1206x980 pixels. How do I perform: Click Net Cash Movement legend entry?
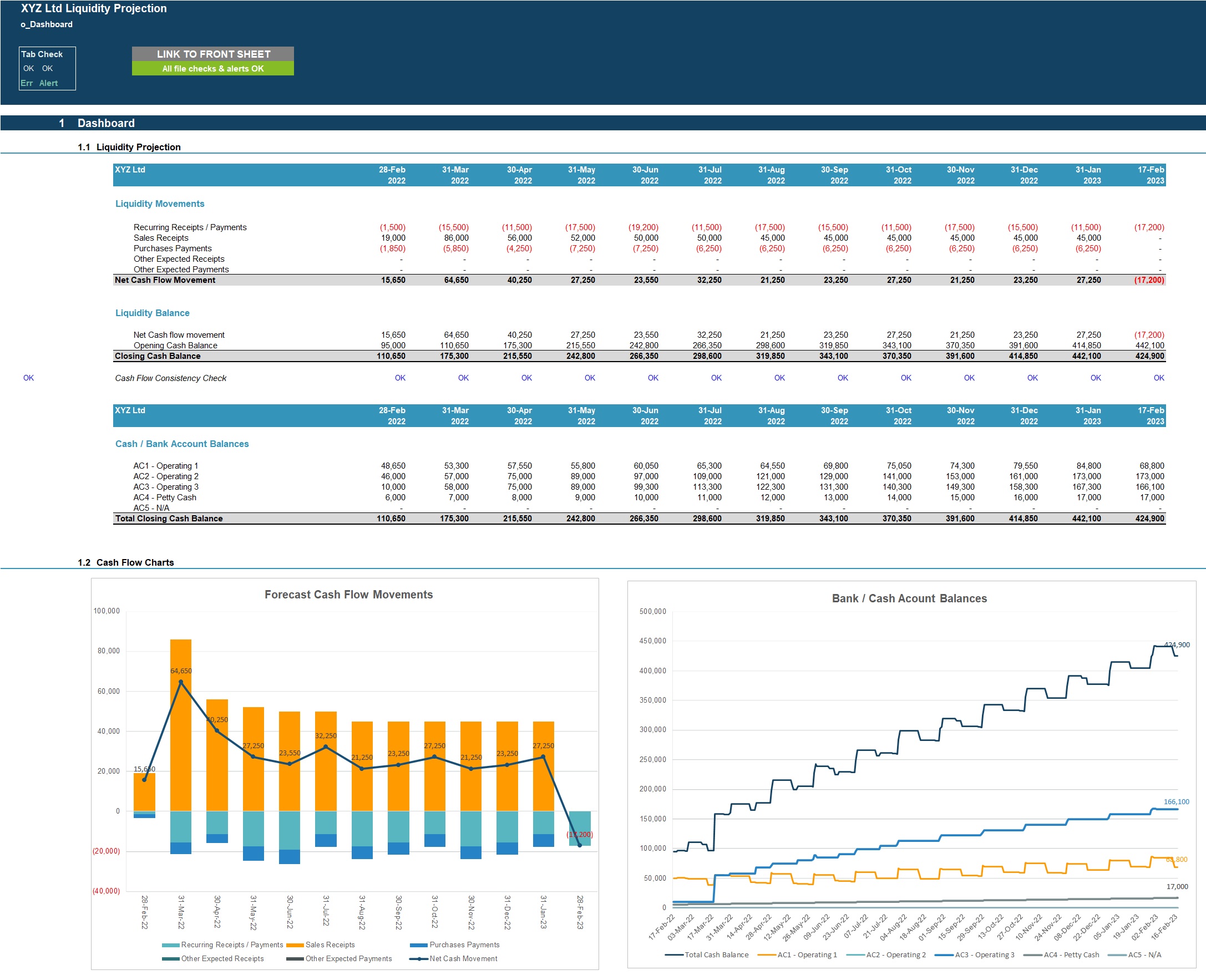[x=463, y=959]
